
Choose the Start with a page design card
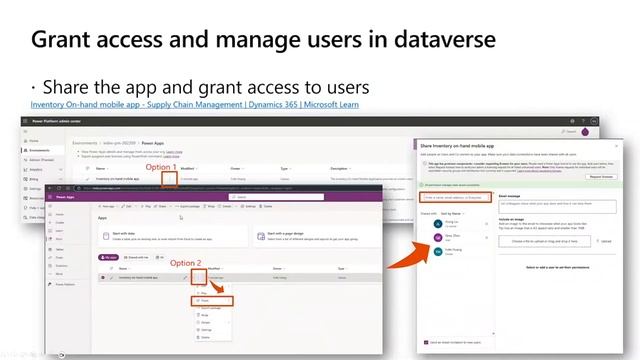318,236
